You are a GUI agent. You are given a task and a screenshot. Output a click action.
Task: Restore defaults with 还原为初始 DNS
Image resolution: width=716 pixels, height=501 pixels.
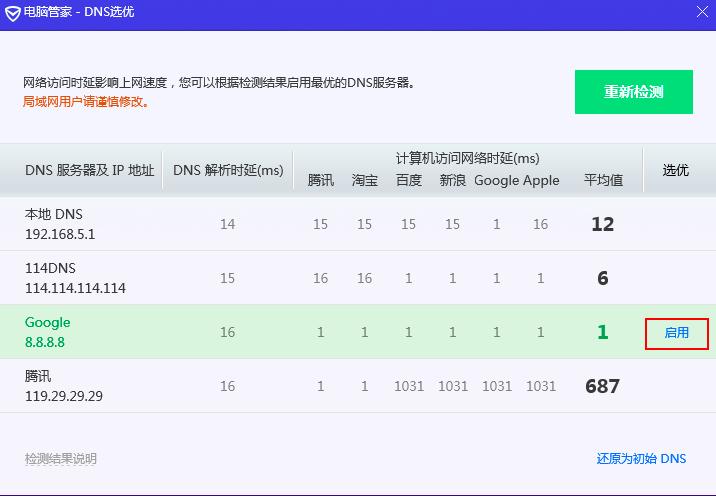click(x=641, y=459)
